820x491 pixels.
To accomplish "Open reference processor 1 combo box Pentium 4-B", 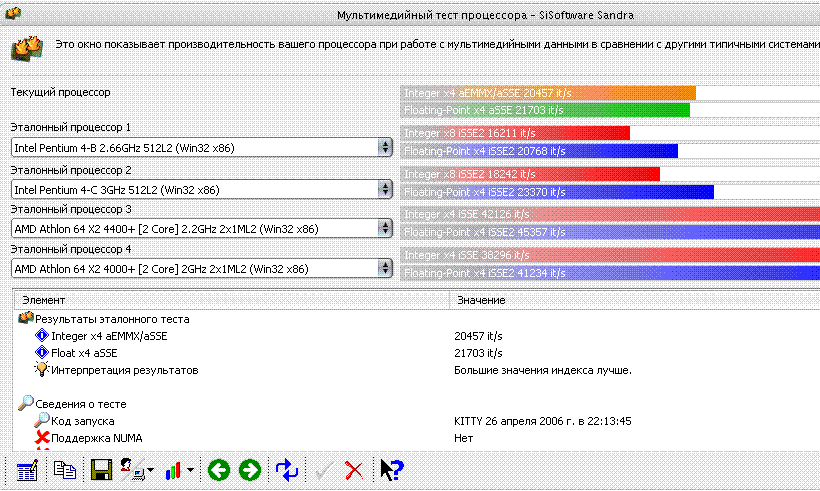I will [x=201, y=148].
